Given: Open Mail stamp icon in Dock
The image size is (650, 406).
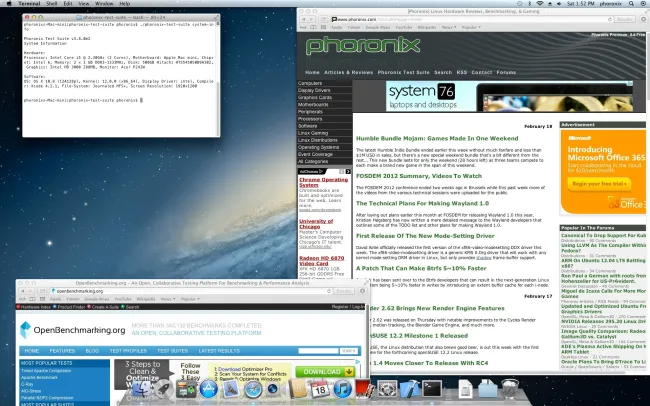Looking at the screenshot, I should pyautogui.click(x=231, y=389).
